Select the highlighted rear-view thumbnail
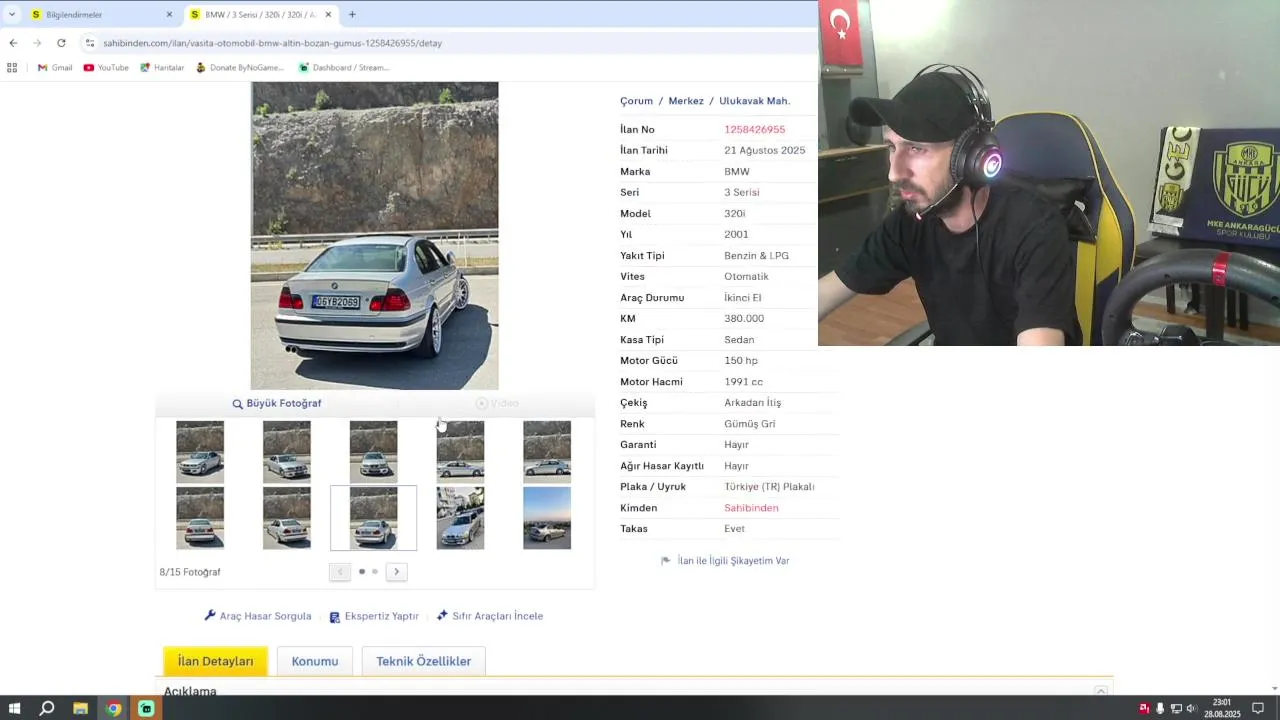The image size is (1280, 720). (373, 518)
